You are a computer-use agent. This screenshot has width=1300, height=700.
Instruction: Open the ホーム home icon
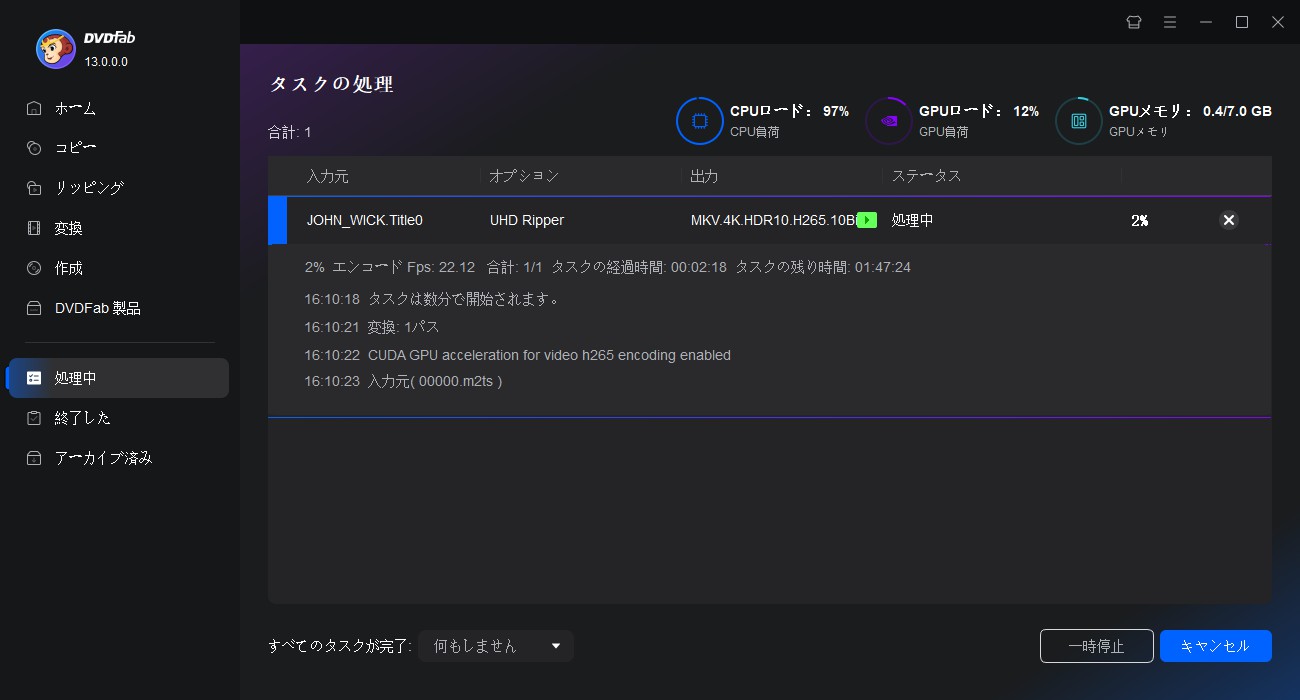pyautogui.click(x=34, y=108)
